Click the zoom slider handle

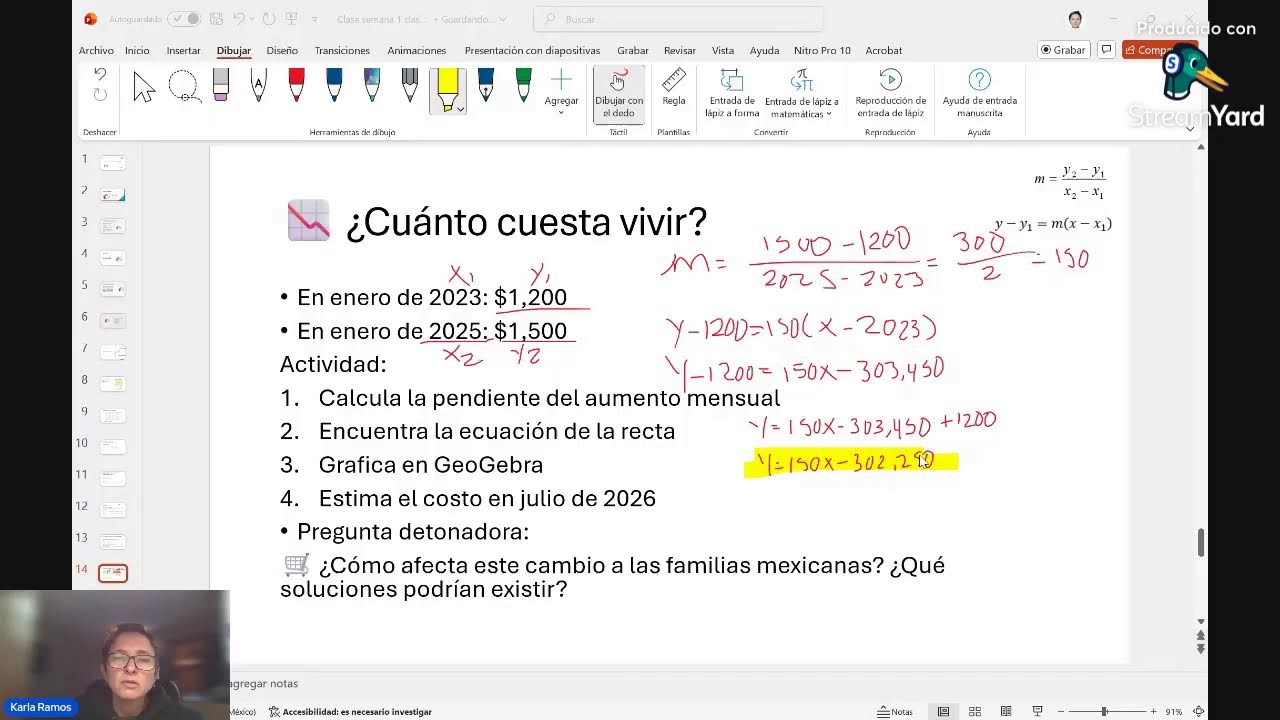point(1104,712)
